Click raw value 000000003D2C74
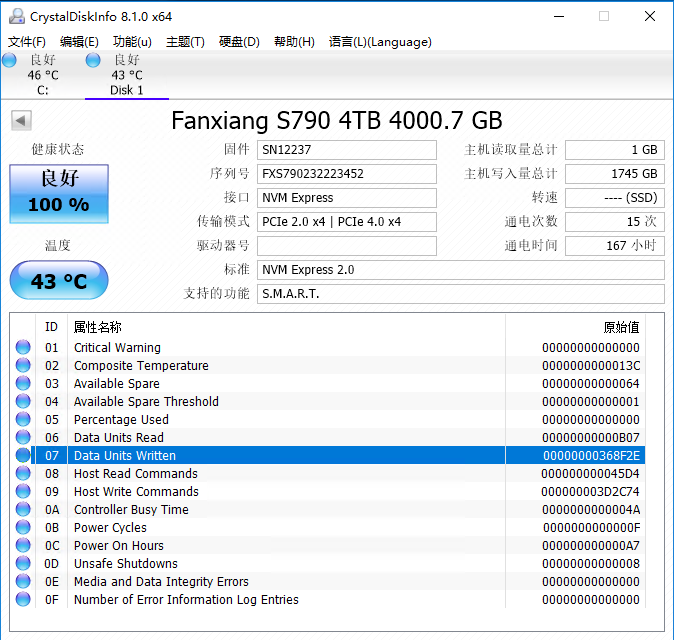 (x=590, y=491)
